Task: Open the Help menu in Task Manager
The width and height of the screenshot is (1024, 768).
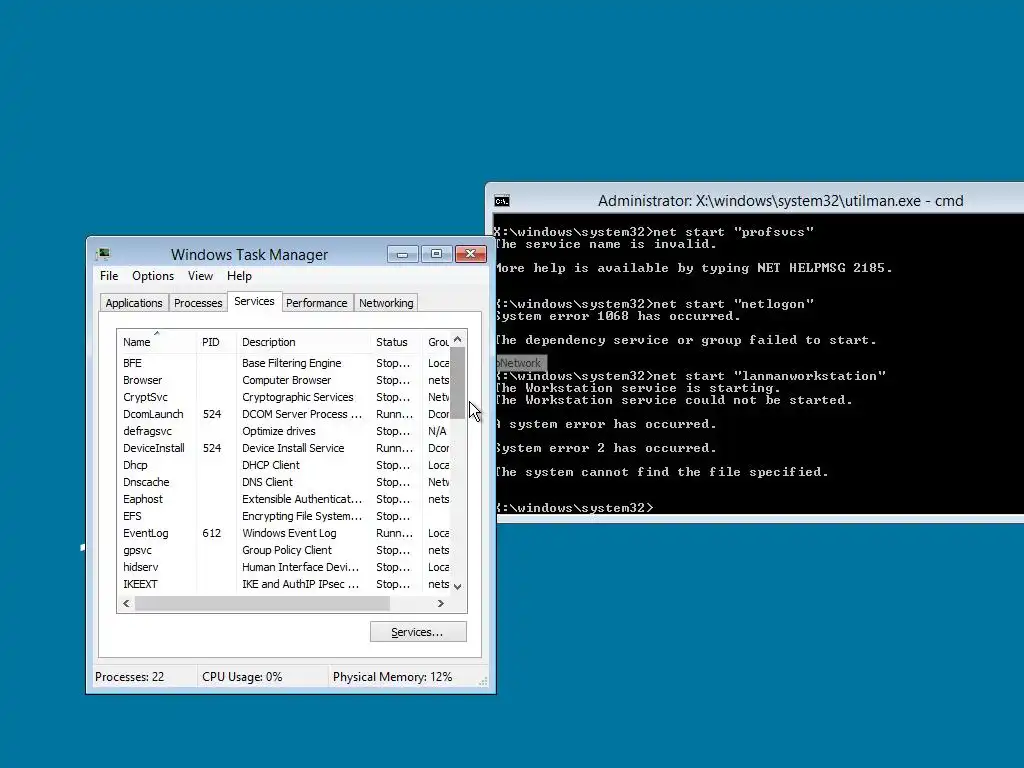Action: 239,276
